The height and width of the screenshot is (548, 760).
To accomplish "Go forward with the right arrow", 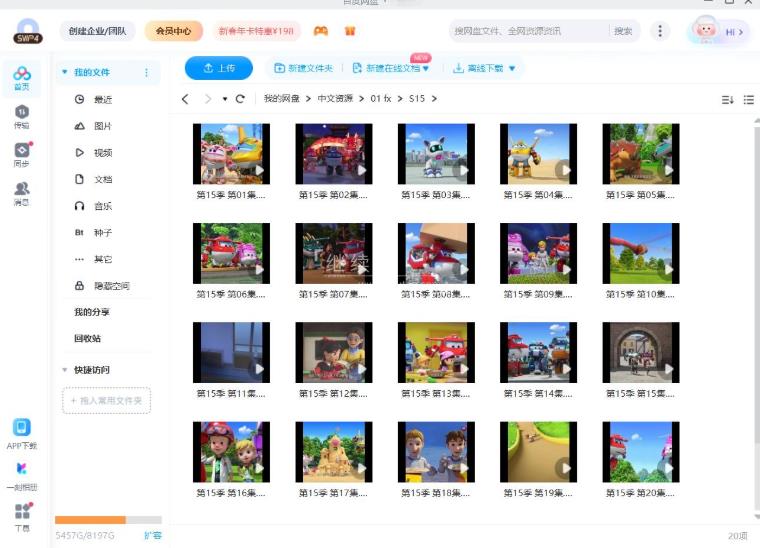I will pos(208,99).
